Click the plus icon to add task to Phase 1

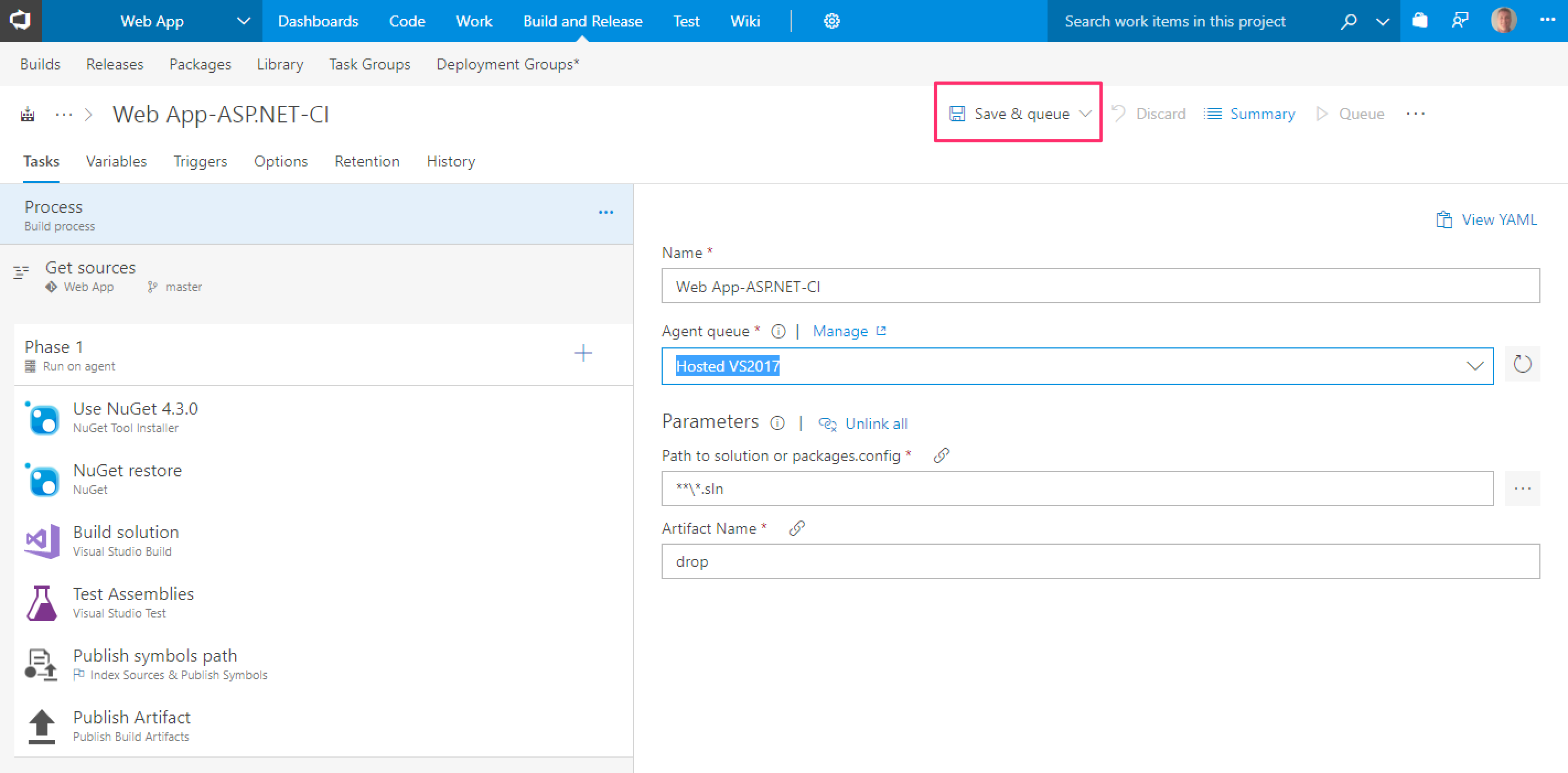583,353
